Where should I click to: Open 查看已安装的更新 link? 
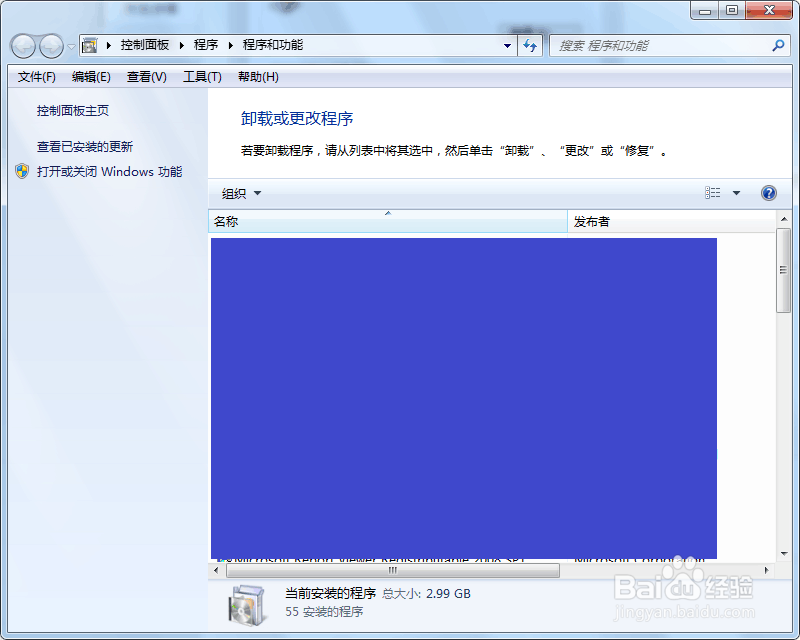pos(85,147)
